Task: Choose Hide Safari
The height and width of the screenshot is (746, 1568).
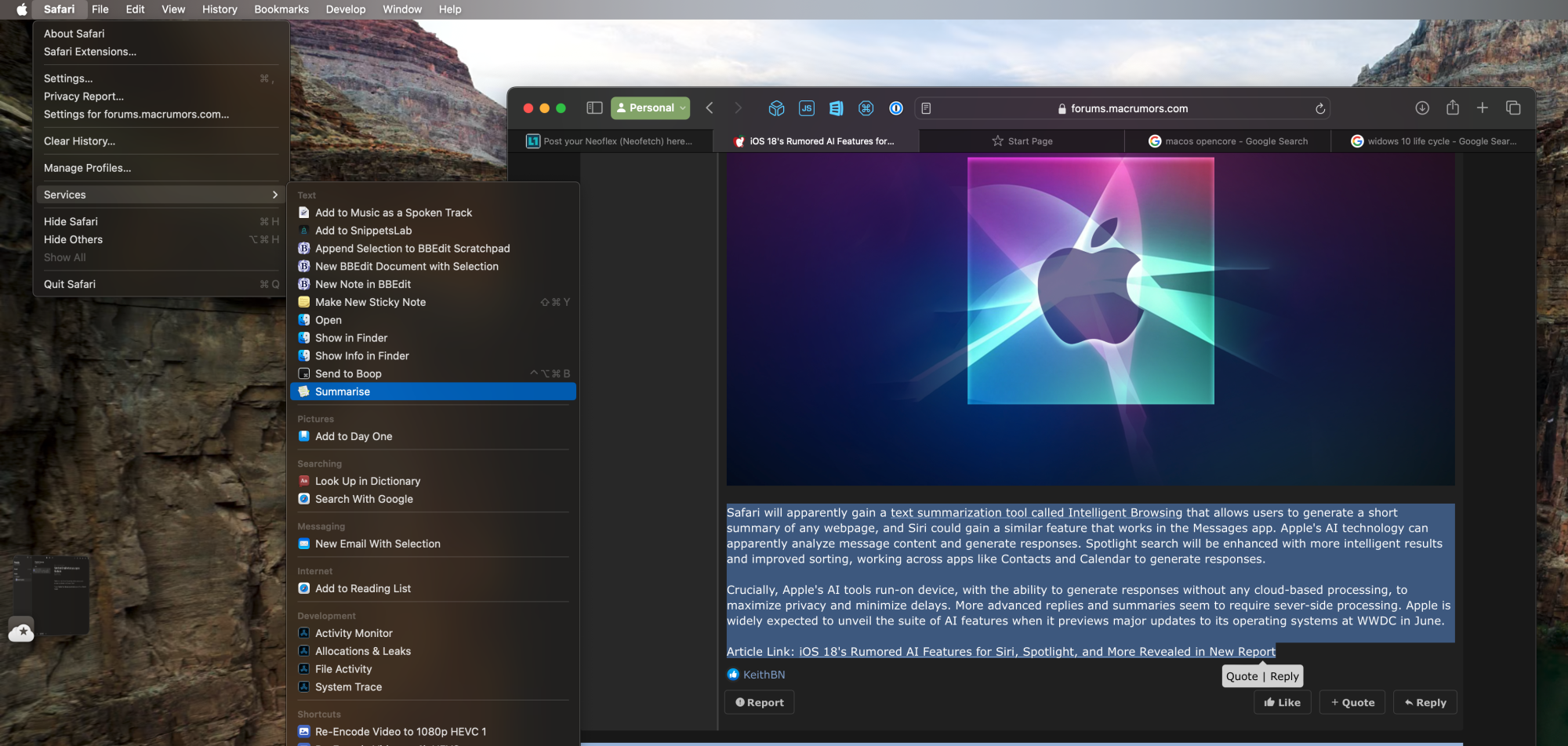Action: (161, 222)
